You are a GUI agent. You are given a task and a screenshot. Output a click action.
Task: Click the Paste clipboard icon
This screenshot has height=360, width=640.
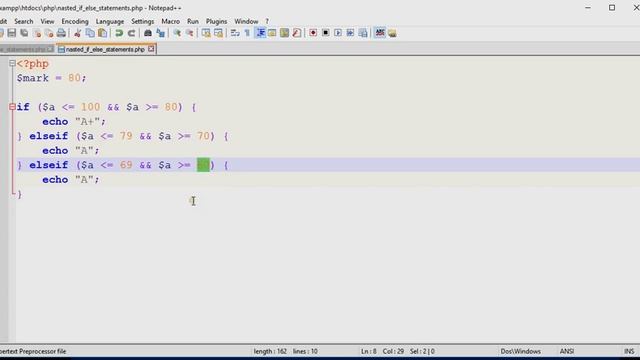[102, 33]
